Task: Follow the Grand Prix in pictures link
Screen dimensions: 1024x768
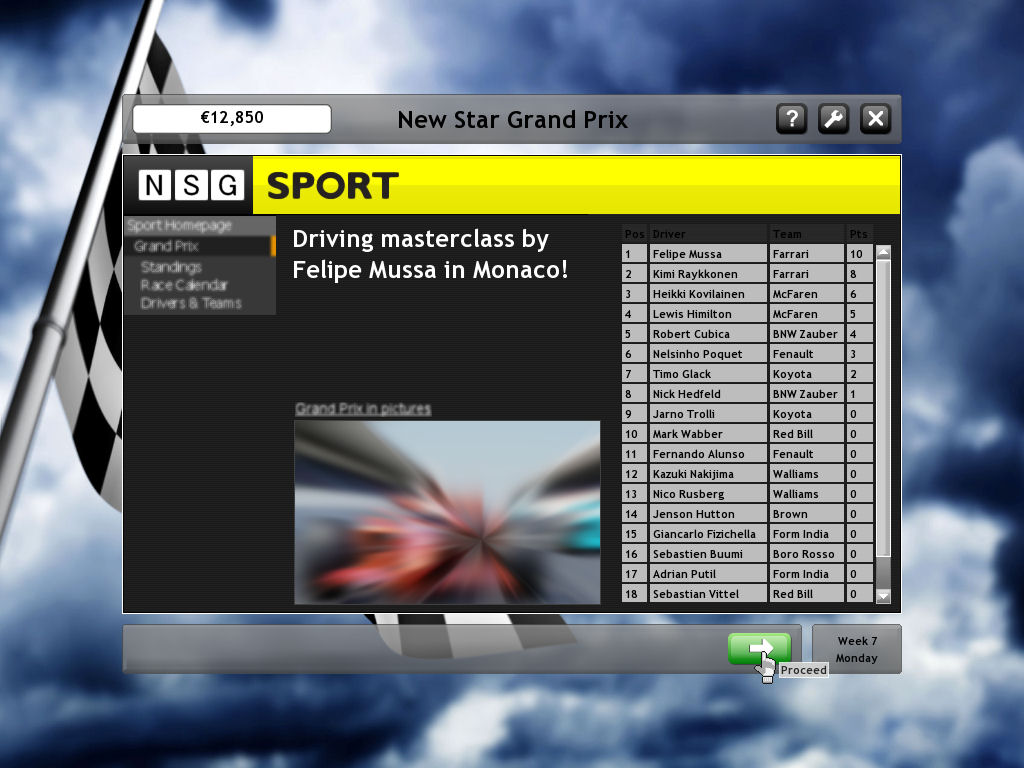Action: point(363,409)
